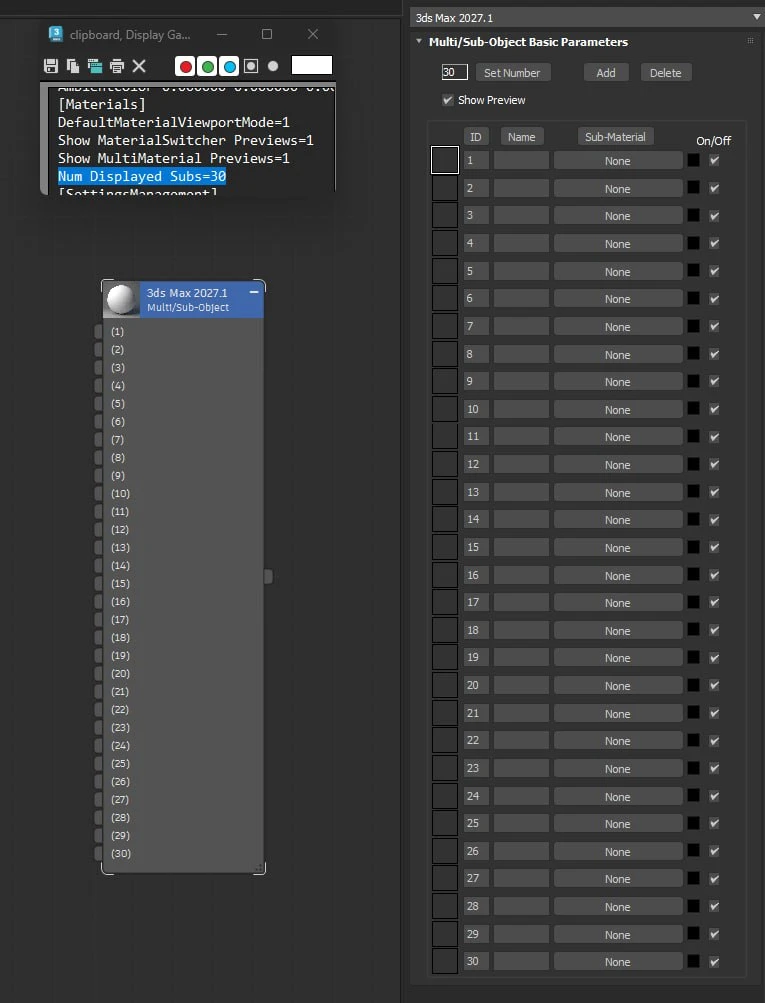Collapse Multi/Sub-Object Basic Parameters rollout
This screenshot has height=1003, width=765.
point(419,42)
